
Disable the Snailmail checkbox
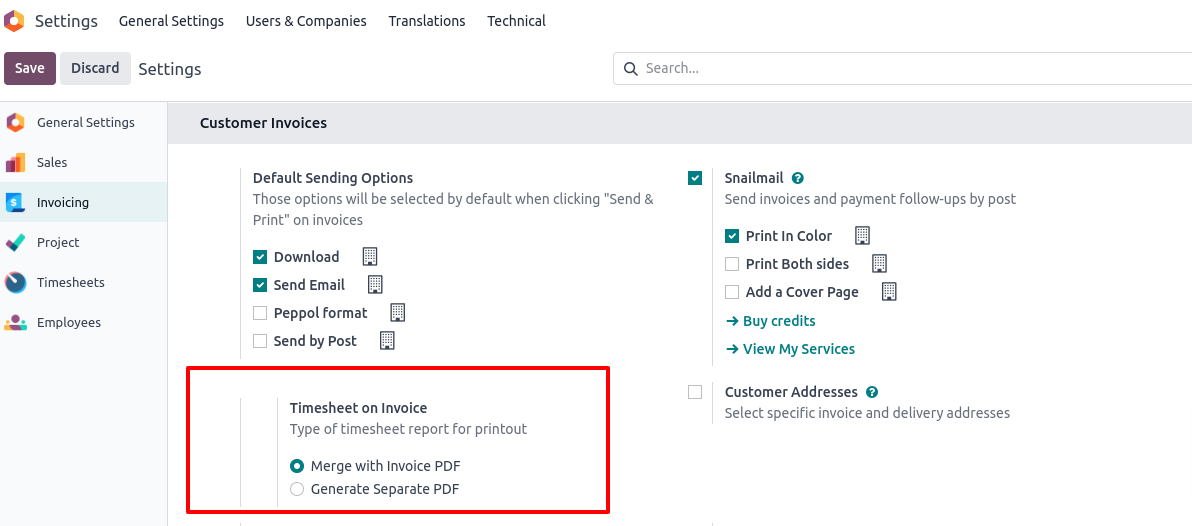click(695, 178)
